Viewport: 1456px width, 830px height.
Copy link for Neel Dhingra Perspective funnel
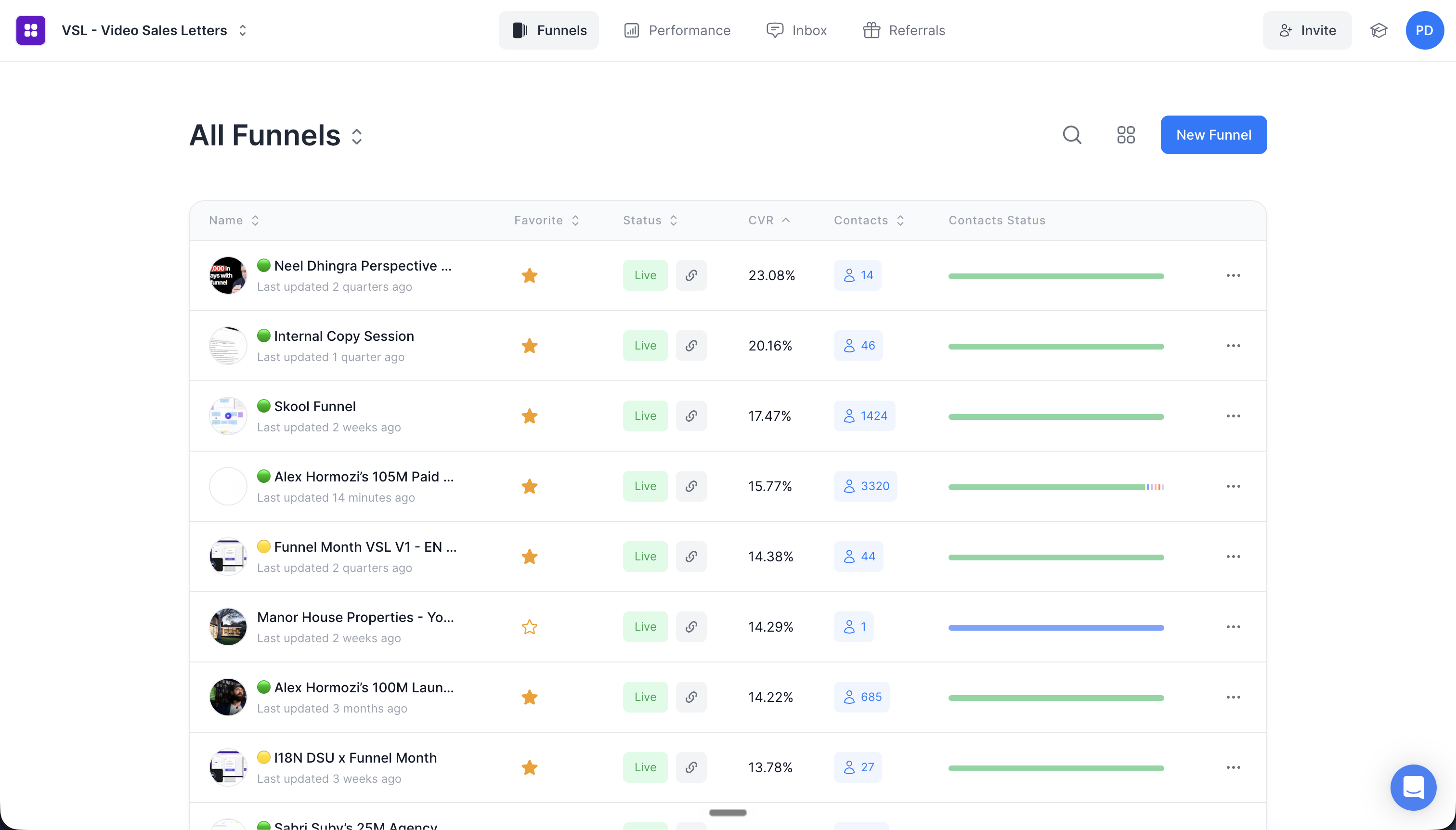691,275
